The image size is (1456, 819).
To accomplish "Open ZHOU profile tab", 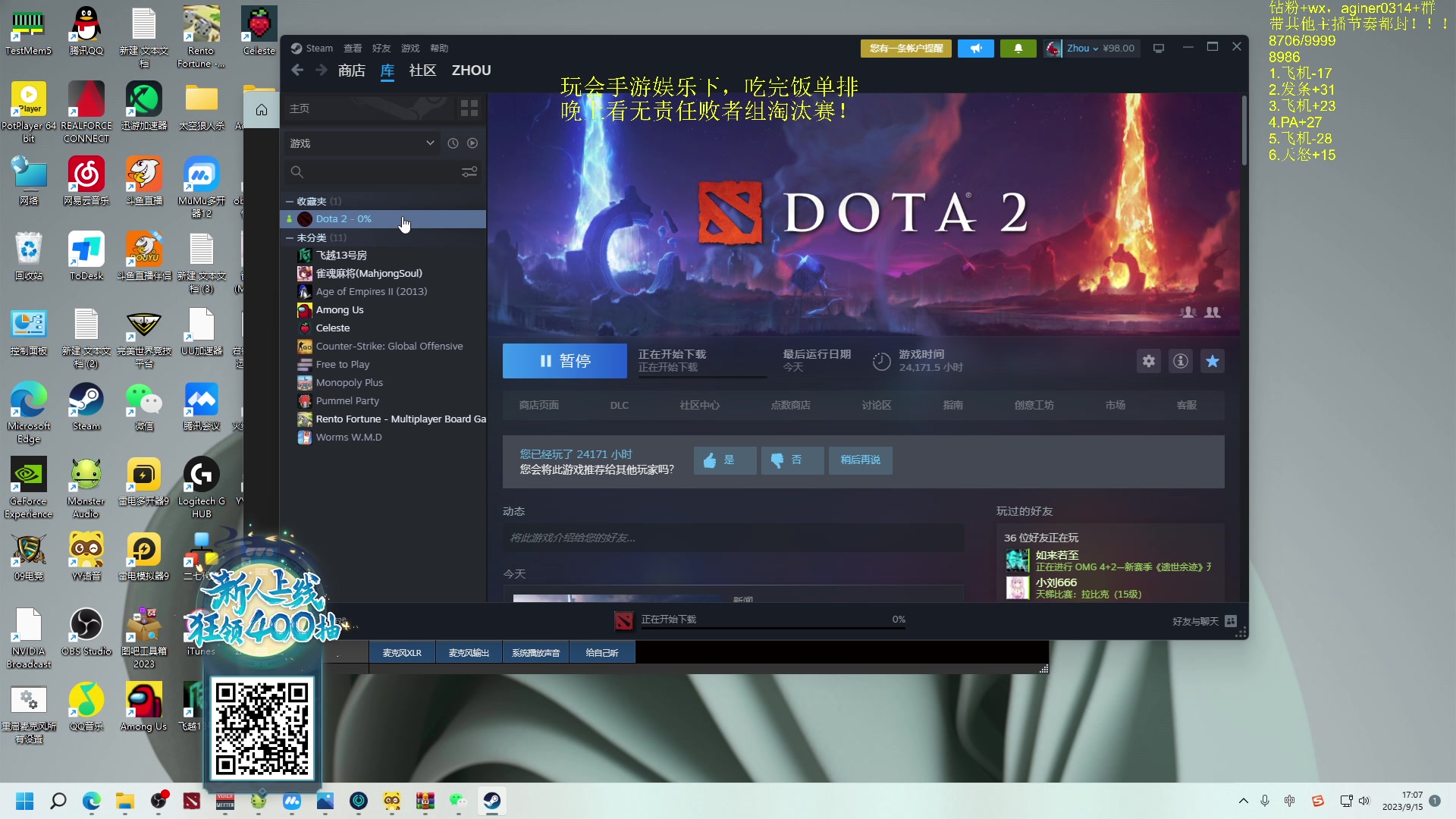I will [471, 71].
